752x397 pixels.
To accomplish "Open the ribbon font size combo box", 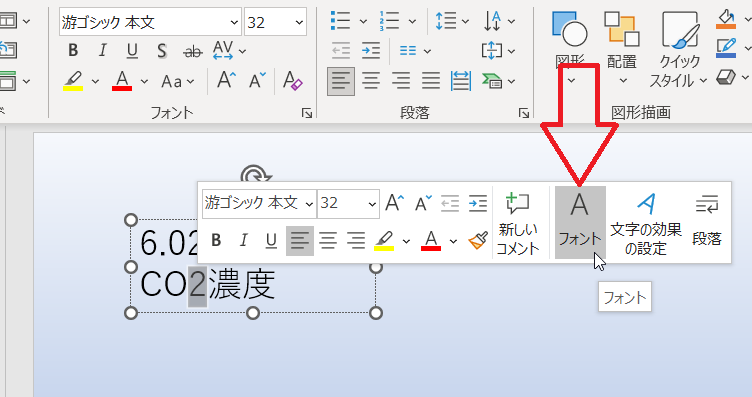I will point(275,22).
